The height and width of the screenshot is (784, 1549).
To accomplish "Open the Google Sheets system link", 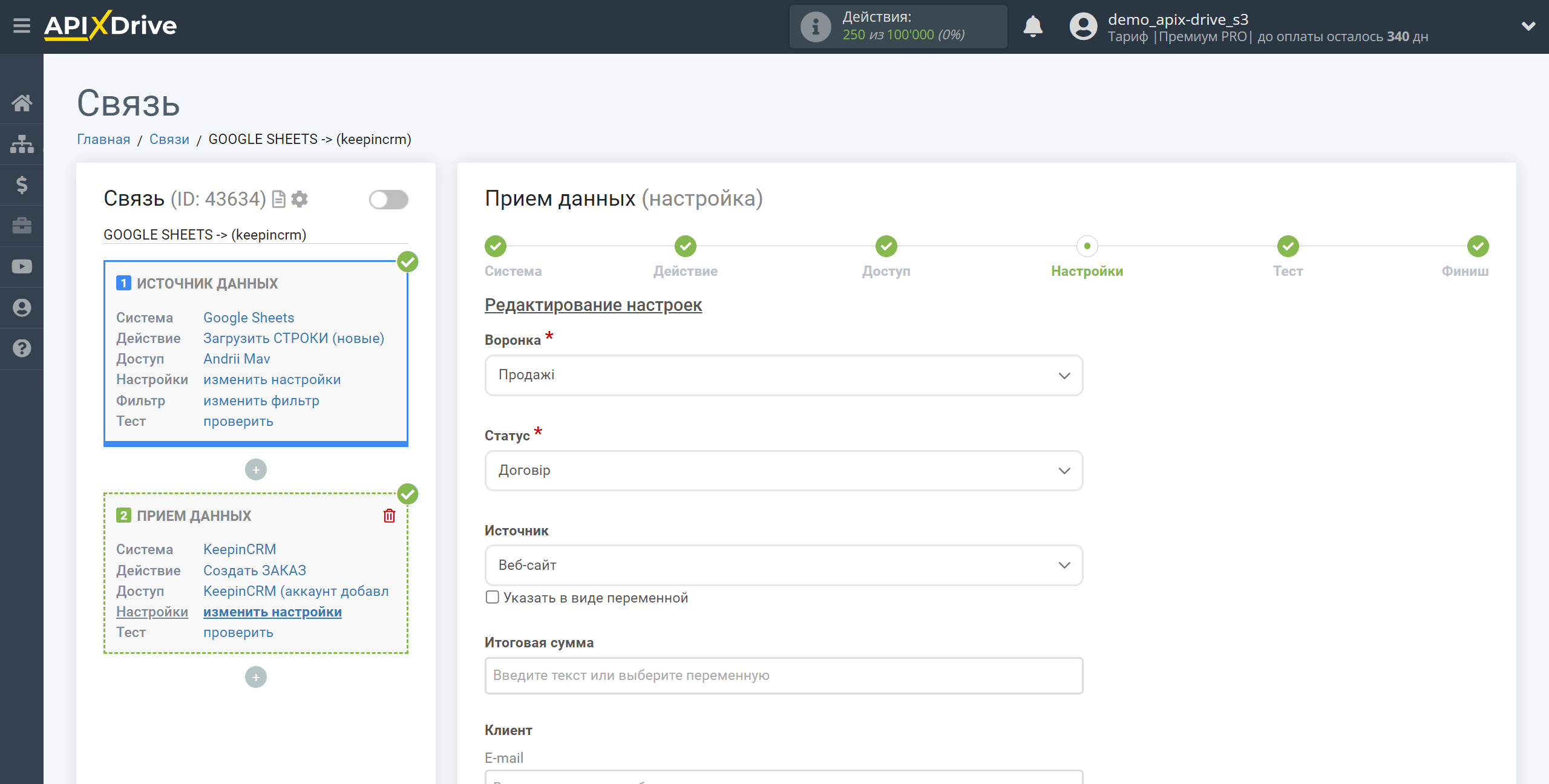I will click(x=249, y=318).
